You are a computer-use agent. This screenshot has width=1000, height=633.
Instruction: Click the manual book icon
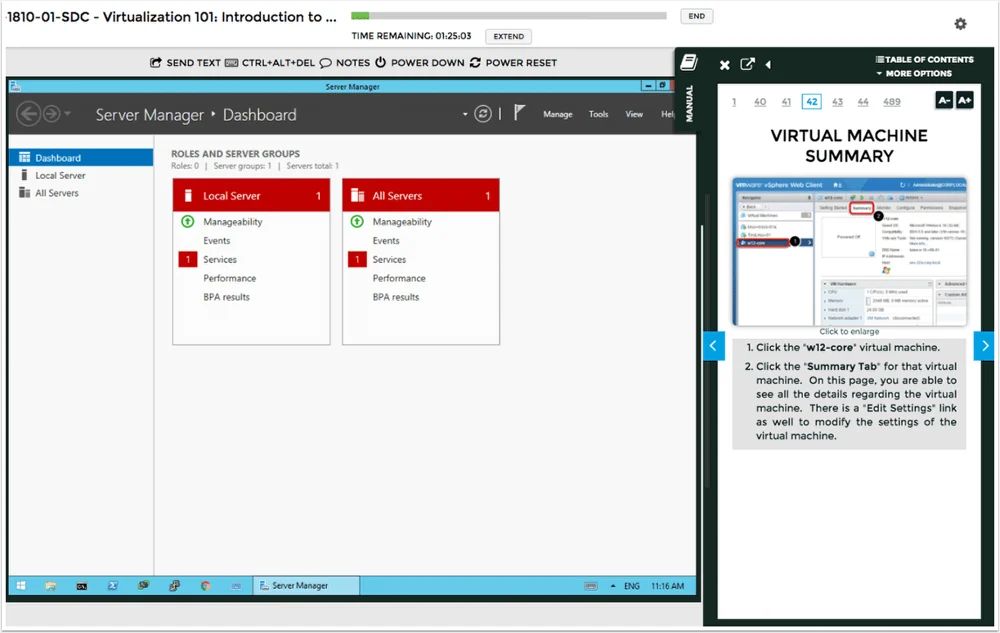pyautogui.click(x=689, y=62)
